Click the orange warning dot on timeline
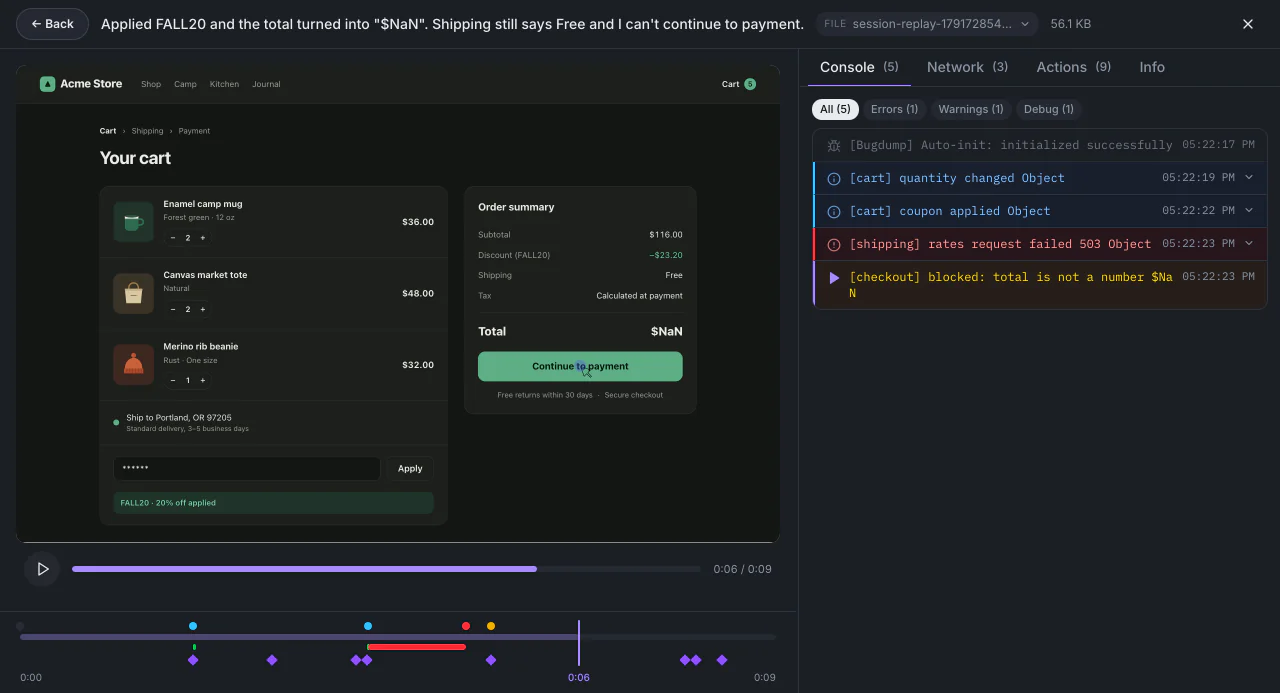The width and height of the screenshot is (1280, 693). 491,626
